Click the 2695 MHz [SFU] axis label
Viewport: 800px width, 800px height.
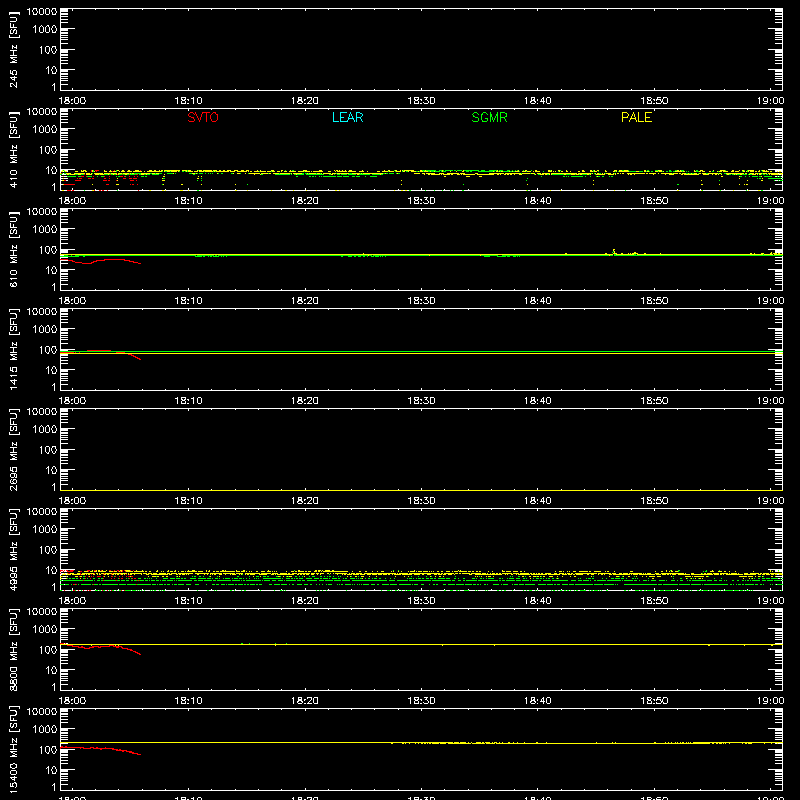[x=13, y=449]
